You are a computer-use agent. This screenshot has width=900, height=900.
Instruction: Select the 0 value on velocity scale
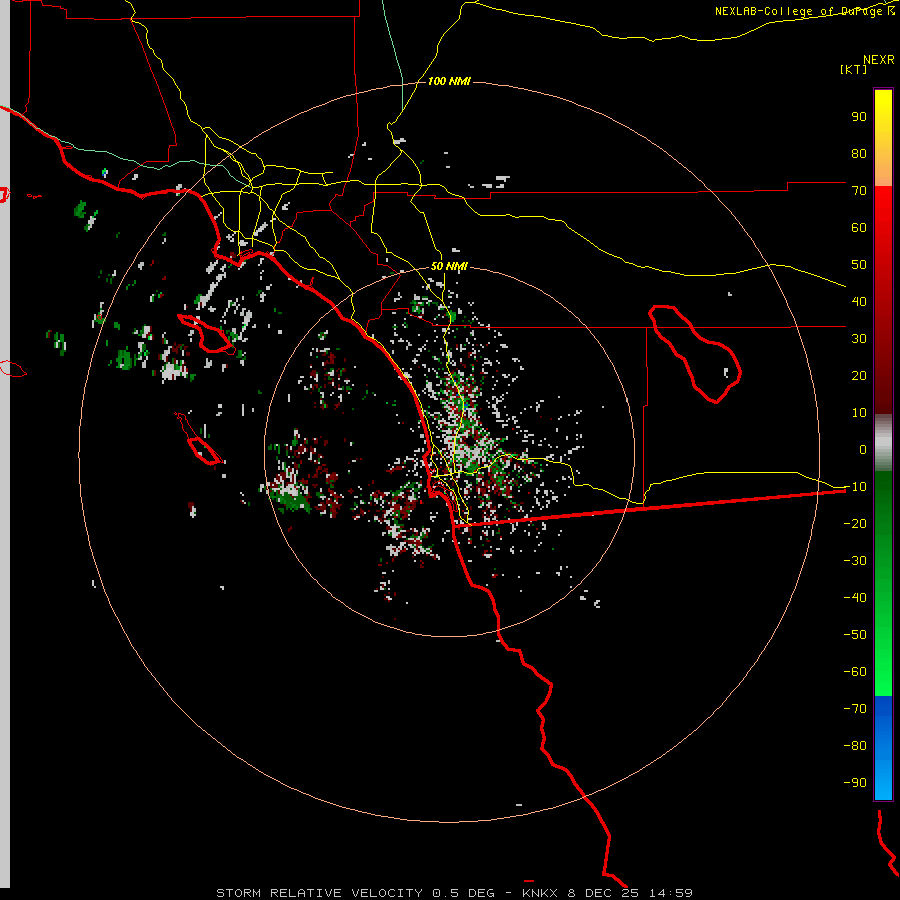coord(863,449)
